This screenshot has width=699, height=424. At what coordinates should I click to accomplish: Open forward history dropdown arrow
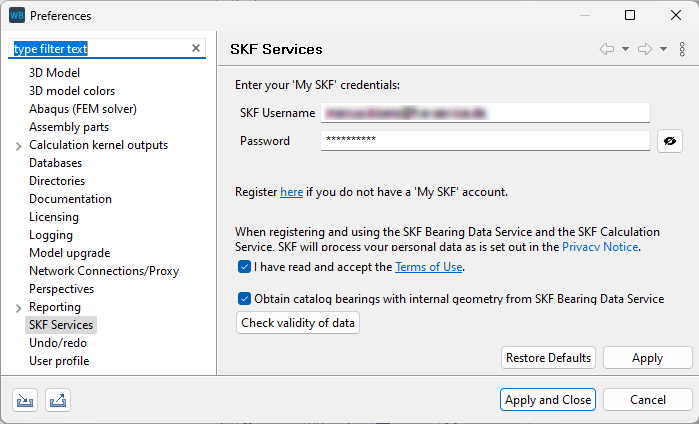[x=663, y=49]
